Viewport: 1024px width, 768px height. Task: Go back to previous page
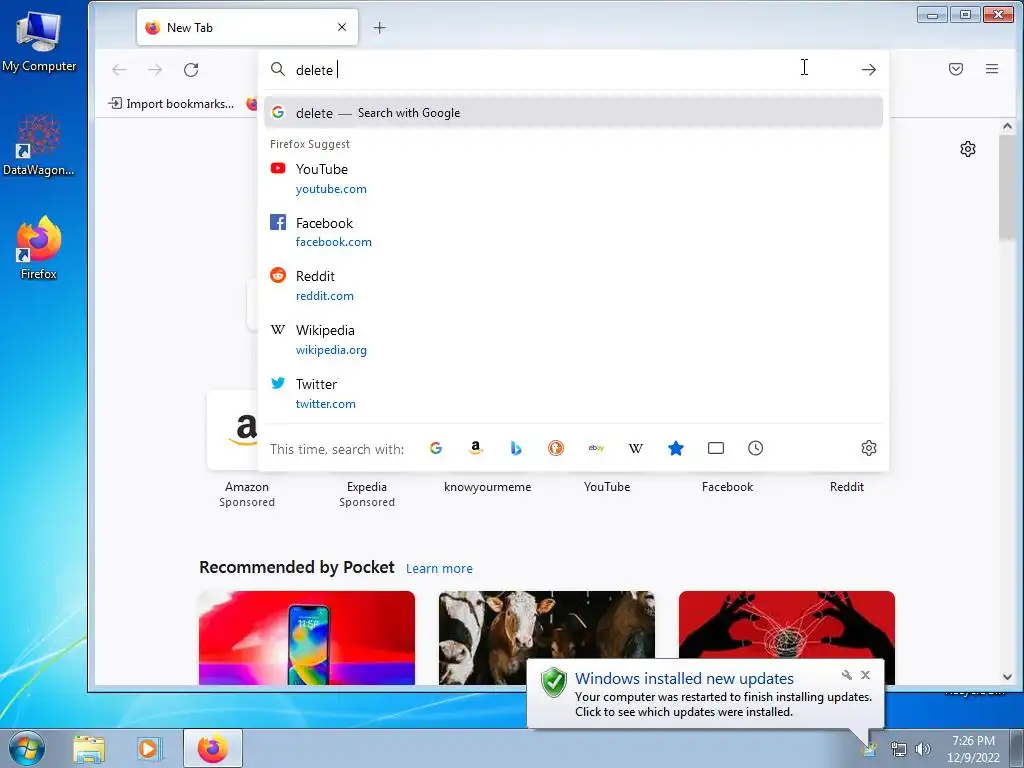tap(119, 69)
